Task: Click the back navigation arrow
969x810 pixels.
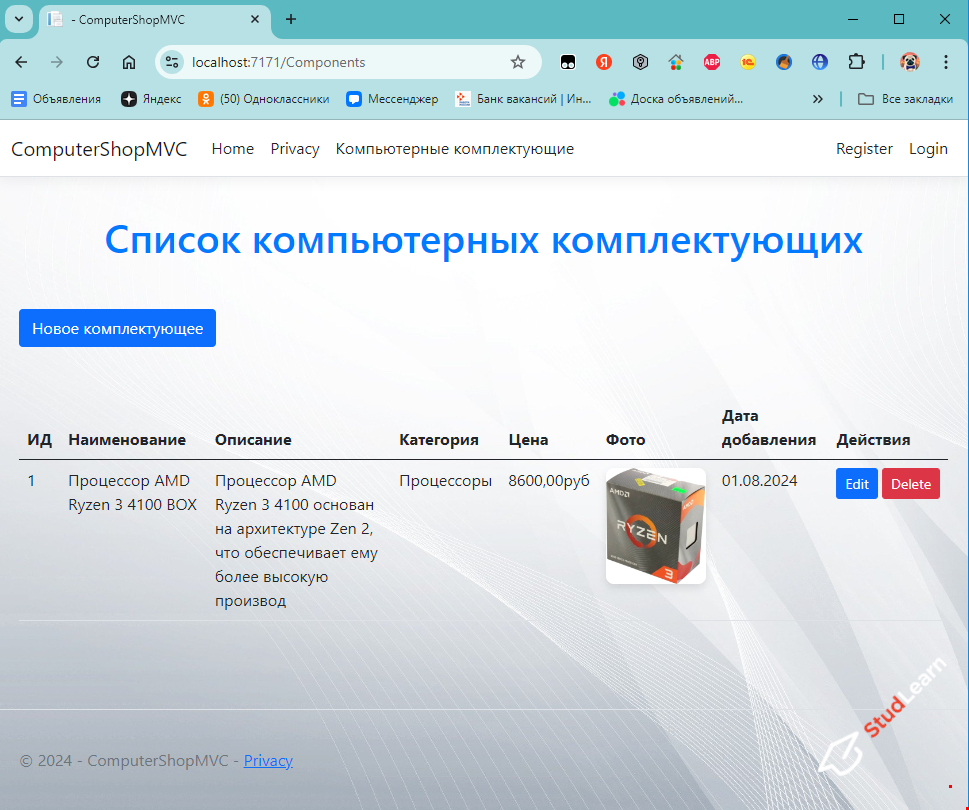Action: click(x=20, y=61)
